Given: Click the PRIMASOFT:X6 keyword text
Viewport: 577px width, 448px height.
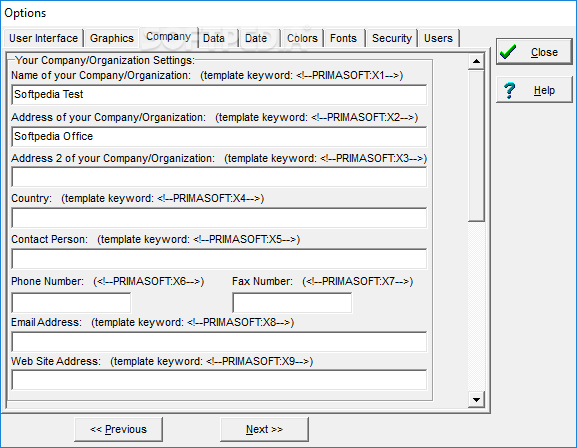Looking at the screenshot, I should tap(149, 281).
